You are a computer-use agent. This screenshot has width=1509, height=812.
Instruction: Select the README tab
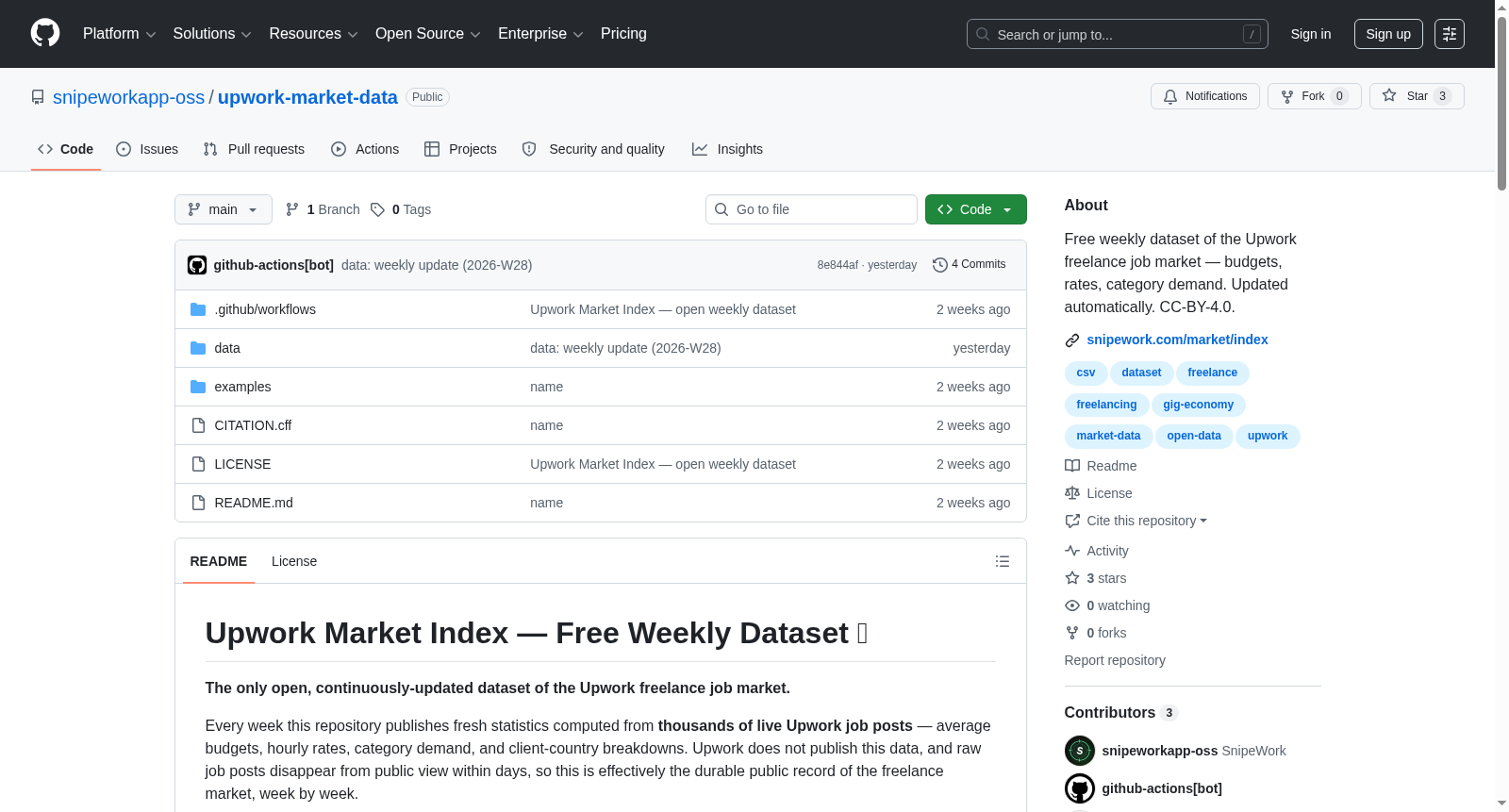(219, 561)
